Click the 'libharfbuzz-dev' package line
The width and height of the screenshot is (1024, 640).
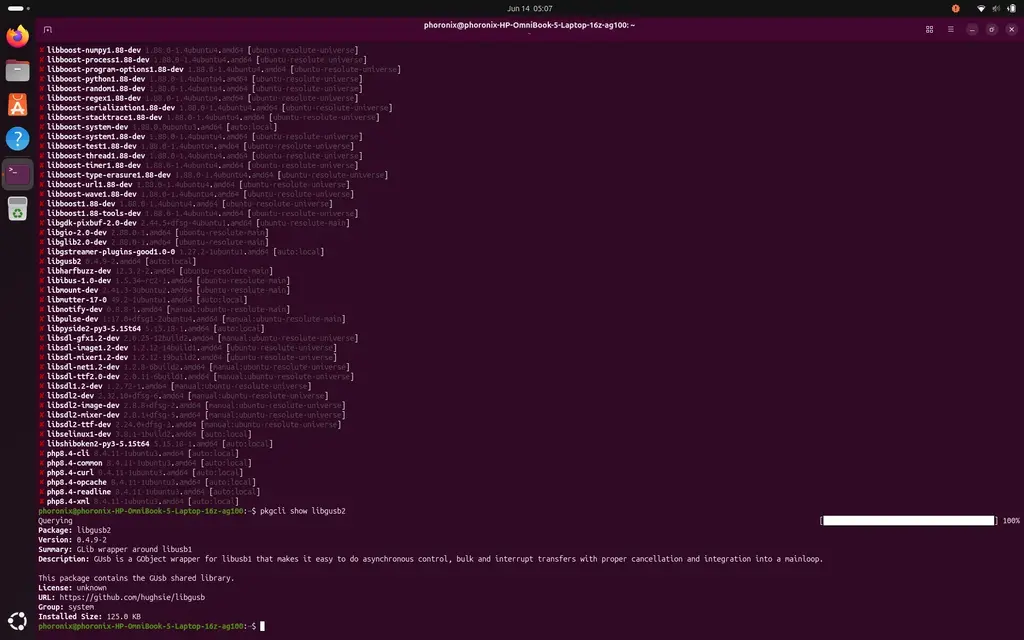pos(155,270)
